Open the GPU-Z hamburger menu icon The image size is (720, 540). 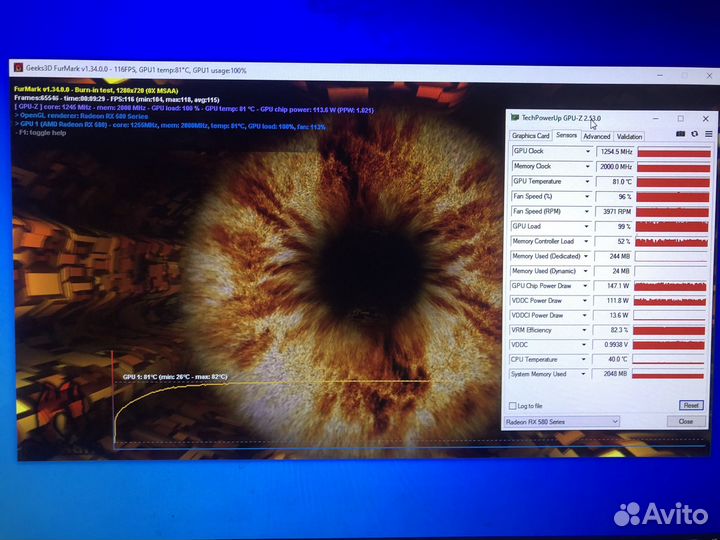[709, 134]
